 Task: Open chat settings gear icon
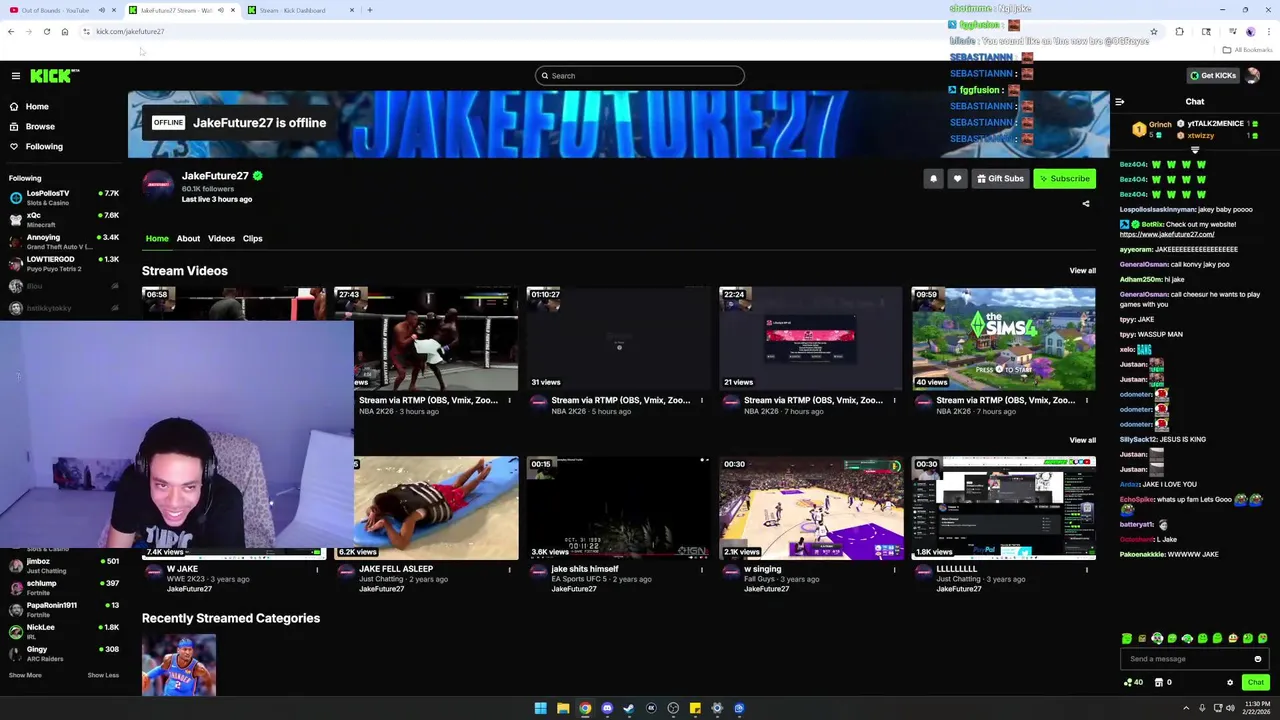pos(1230,682)
